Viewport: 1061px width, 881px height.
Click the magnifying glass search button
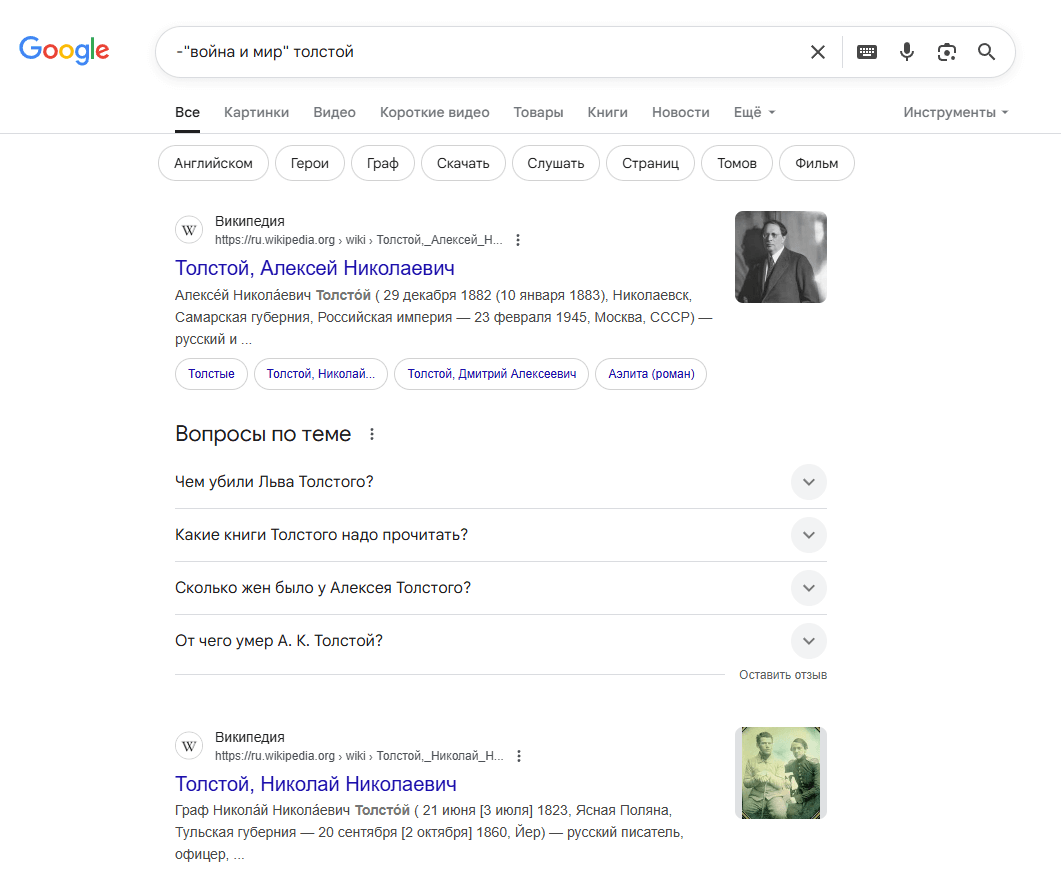point(987,52)
